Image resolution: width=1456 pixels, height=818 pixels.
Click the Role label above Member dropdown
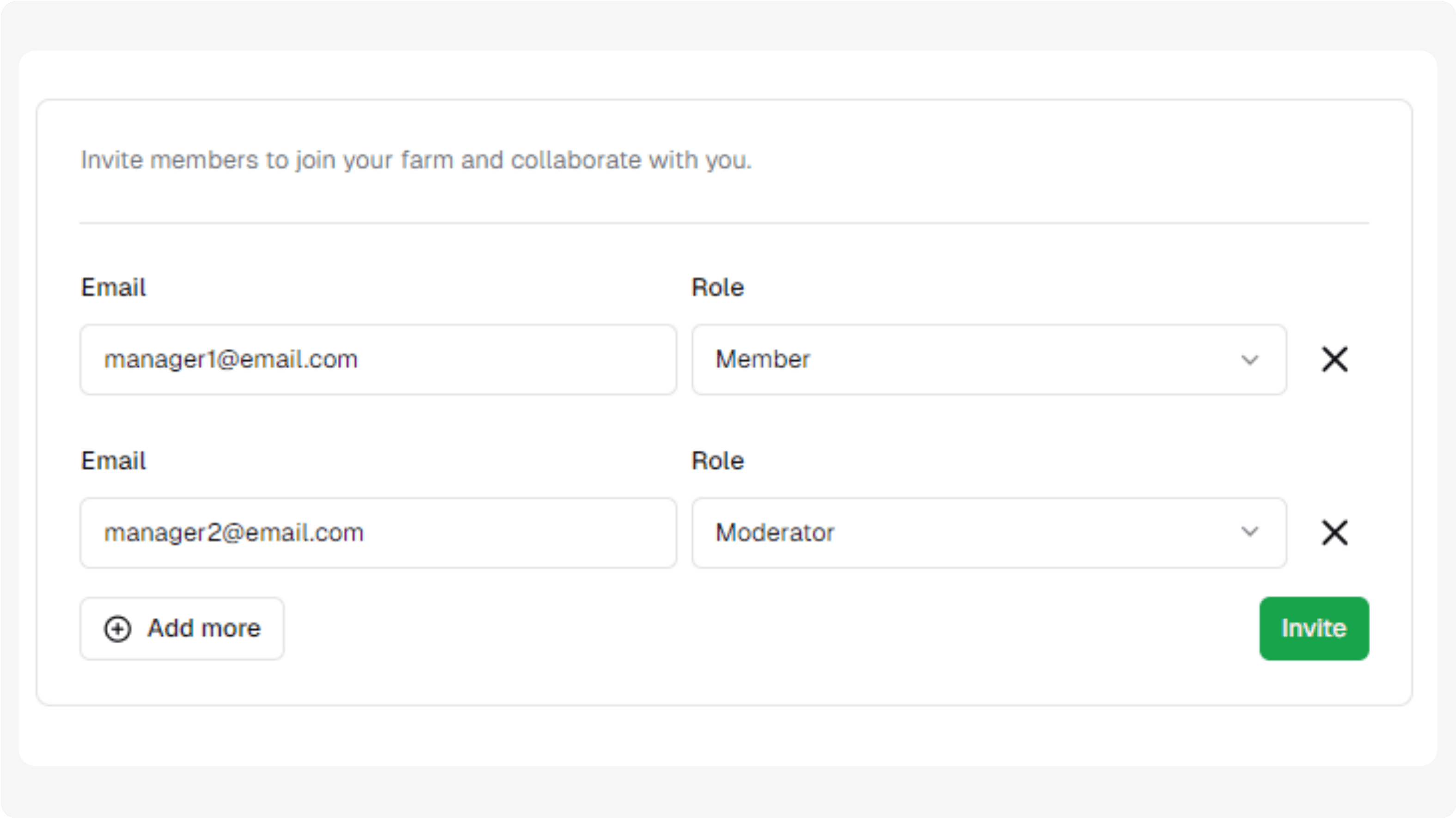(x=718, y=287)
